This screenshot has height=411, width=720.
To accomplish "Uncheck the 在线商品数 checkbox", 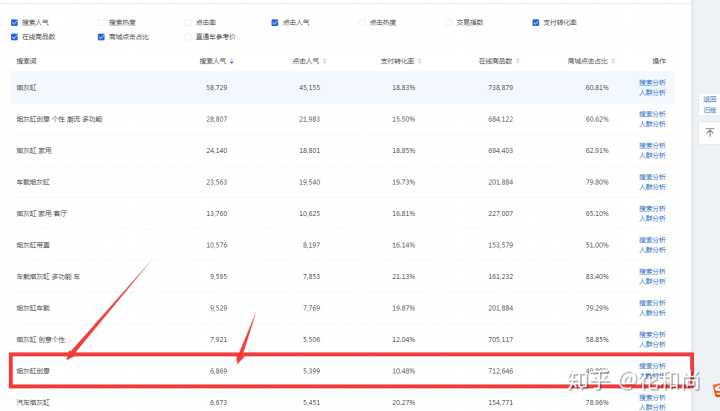I will click(14, 36).
